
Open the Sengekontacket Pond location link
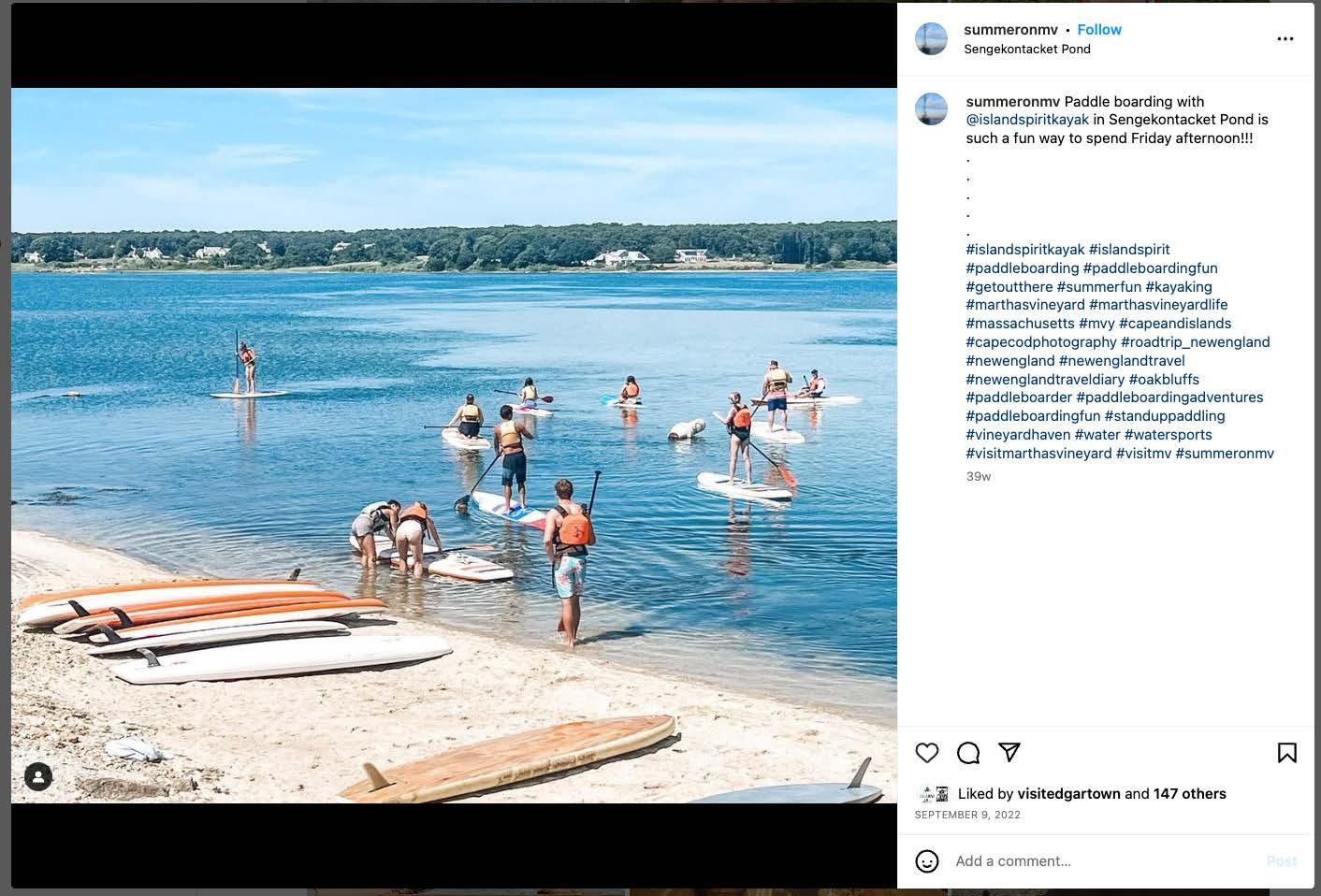1027,49
